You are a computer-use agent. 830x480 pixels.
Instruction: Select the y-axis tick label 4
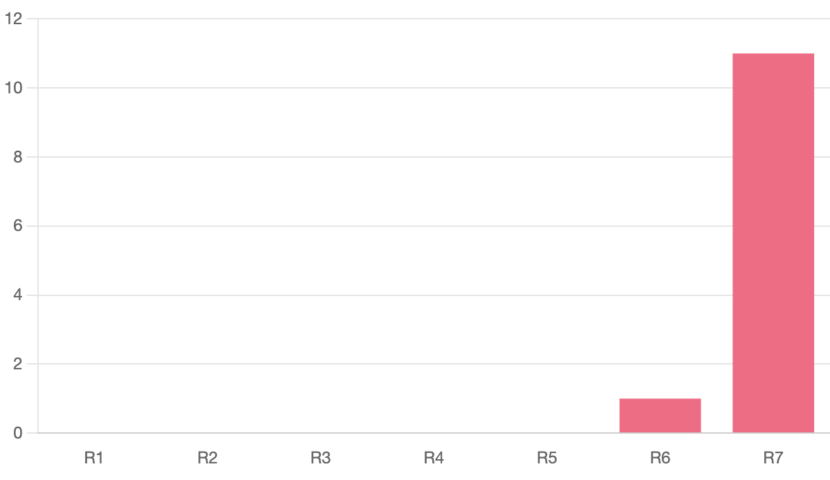pos(17,295)
